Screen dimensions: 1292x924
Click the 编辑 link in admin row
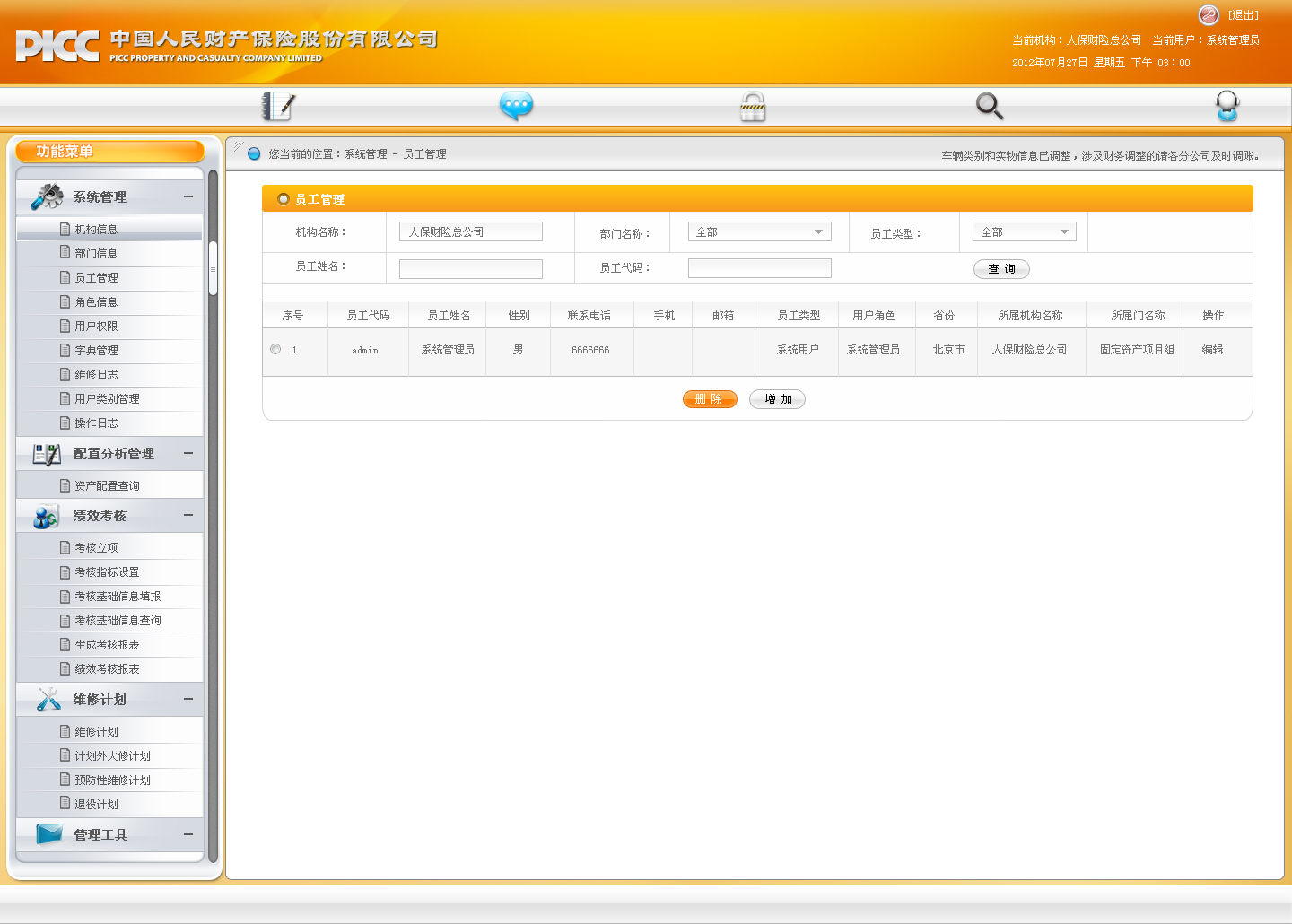(x=1212, y=350)
